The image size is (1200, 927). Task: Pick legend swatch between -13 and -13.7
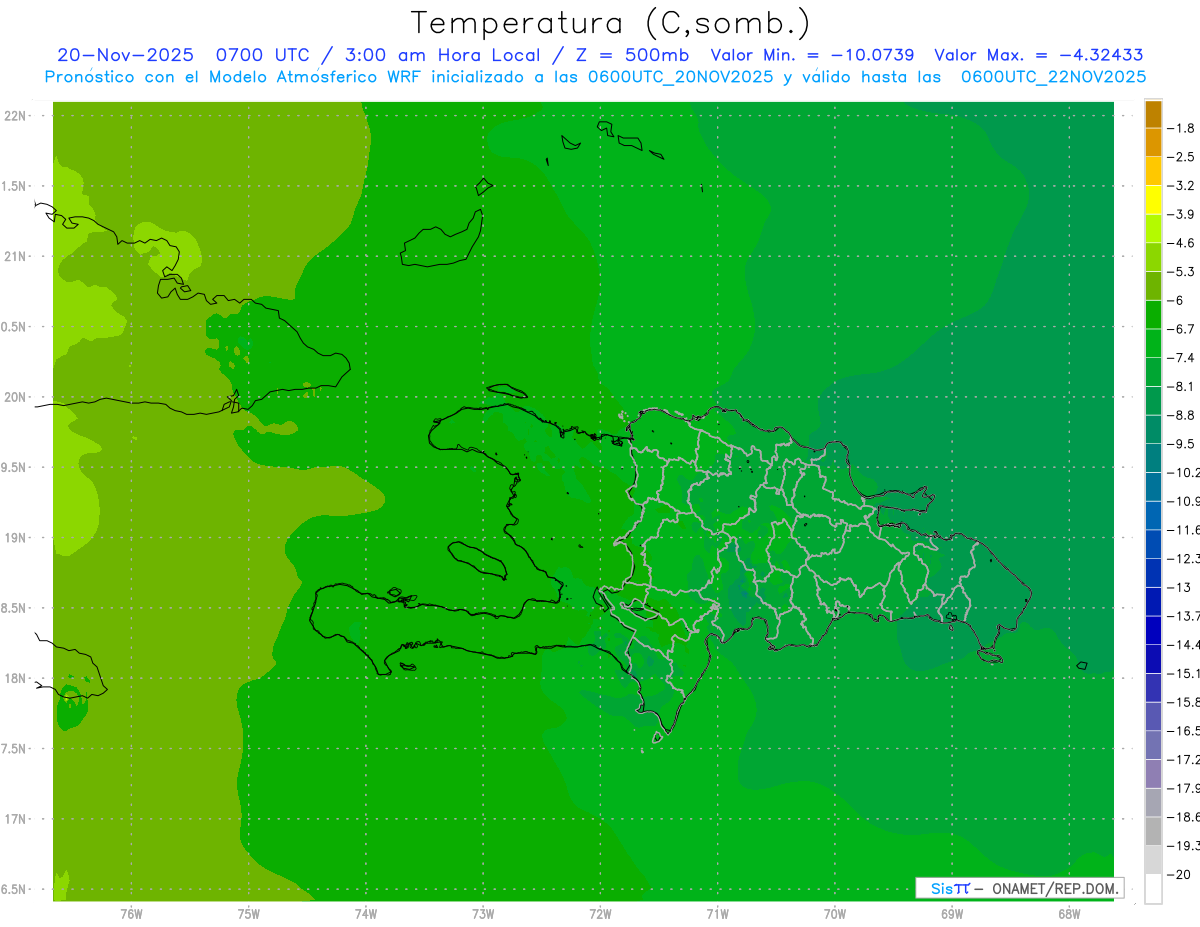click(x=1153, y=602)
